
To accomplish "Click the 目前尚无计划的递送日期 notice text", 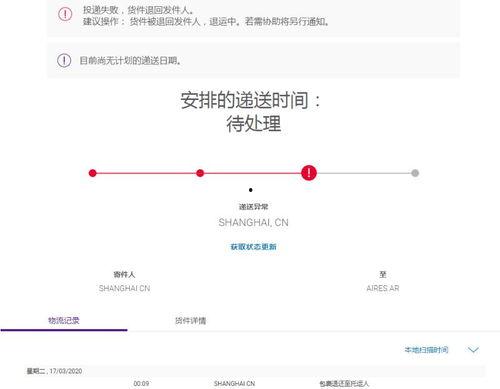I will 130,61.
